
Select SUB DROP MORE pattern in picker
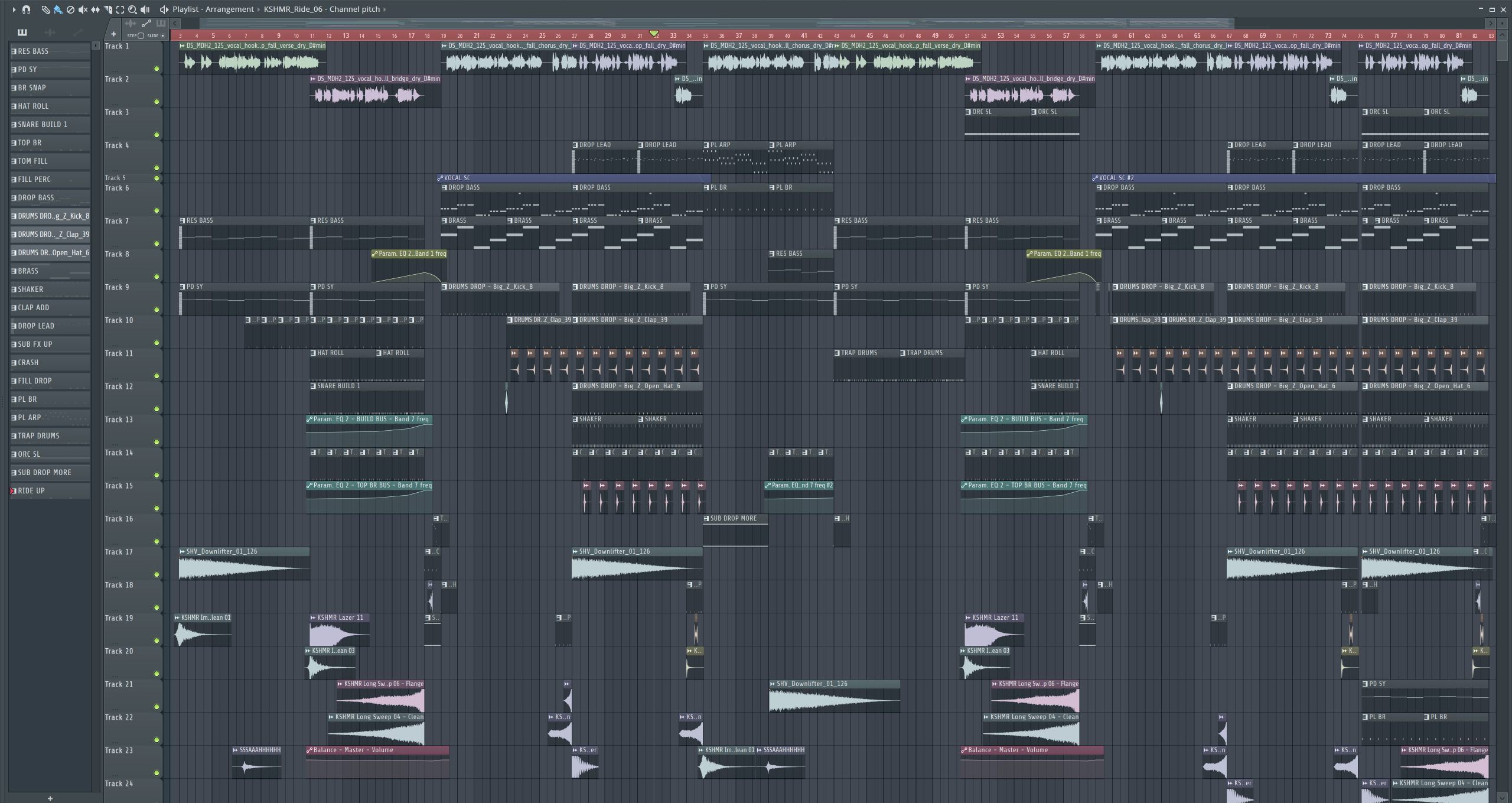click(x=50, y=473)
